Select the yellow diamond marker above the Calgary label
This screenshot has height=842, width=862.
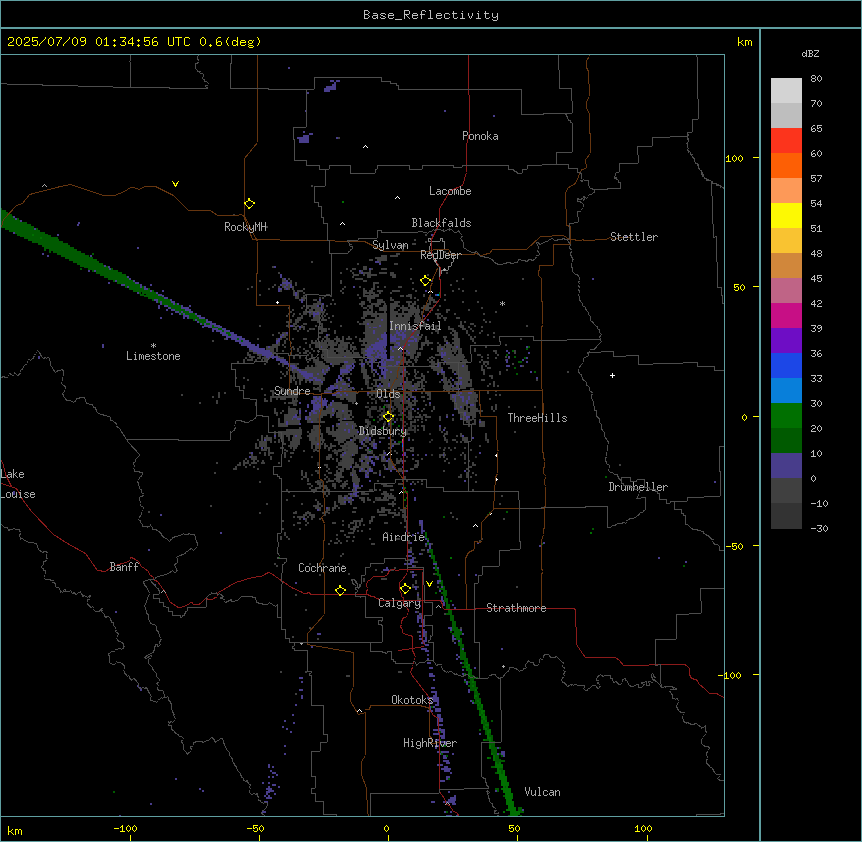tap(405, 589)
